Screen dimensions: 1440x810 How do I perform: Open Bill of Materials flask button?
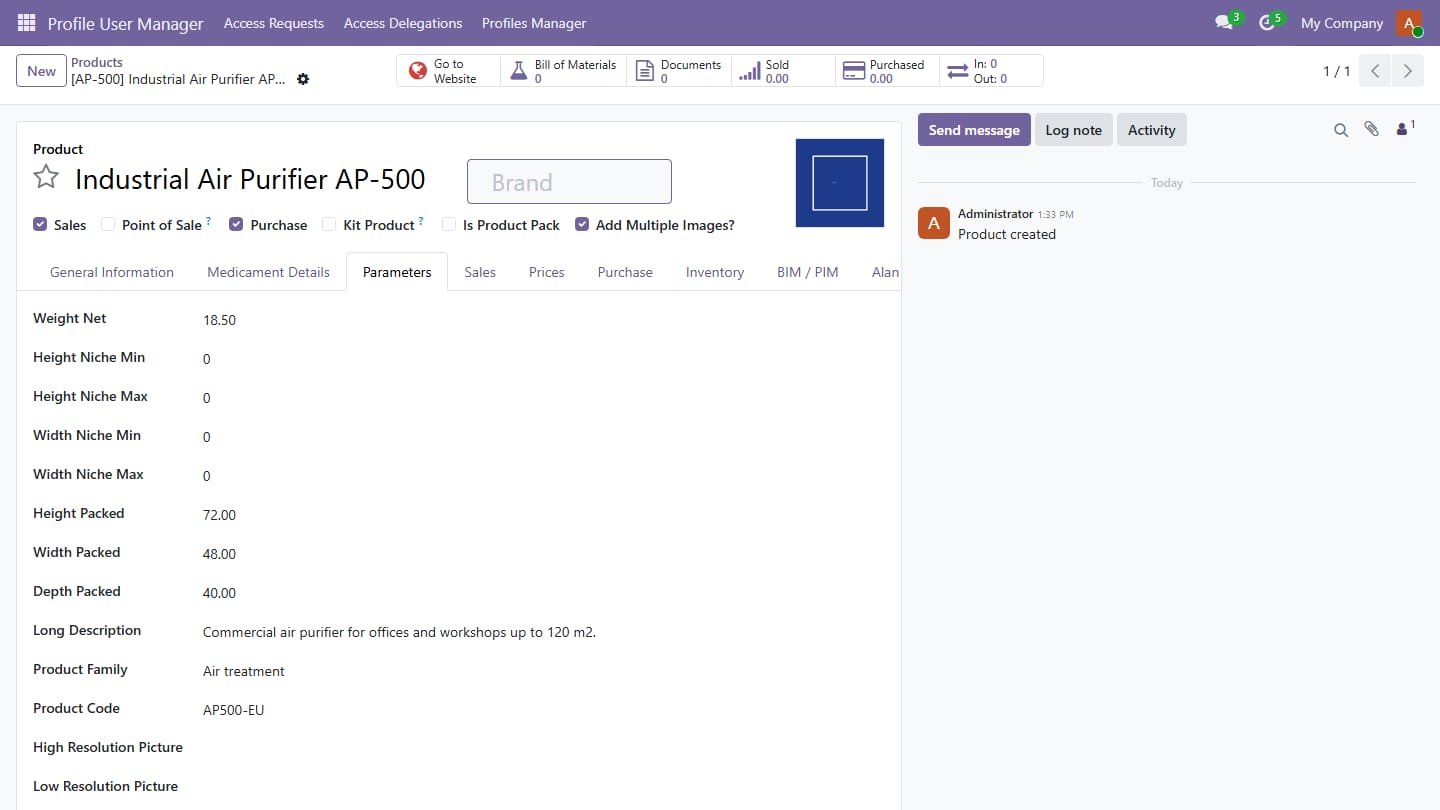[x=563, y=71]
